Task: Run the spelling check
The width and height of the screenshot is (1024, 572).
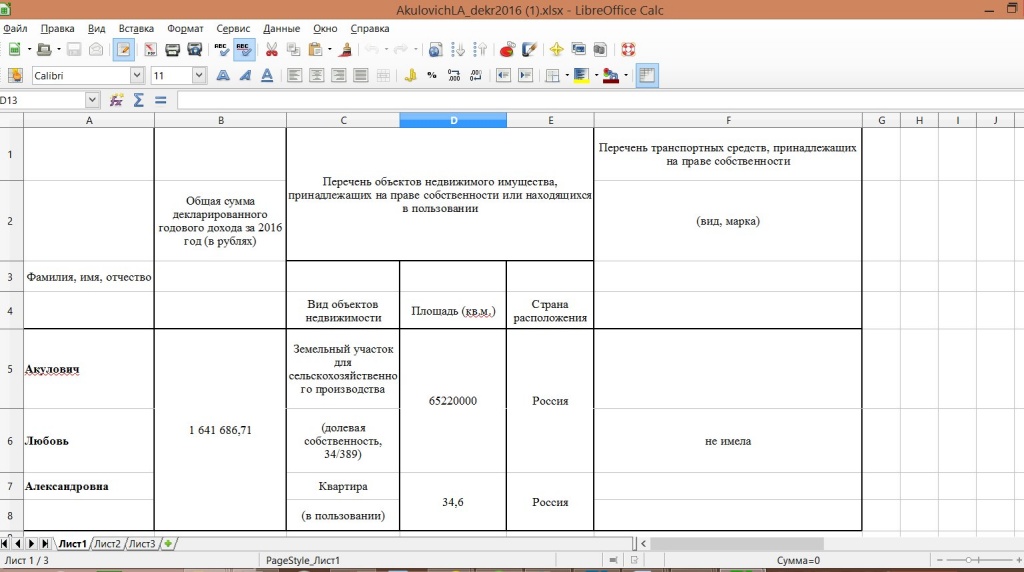Action: [x=221, y=50]
